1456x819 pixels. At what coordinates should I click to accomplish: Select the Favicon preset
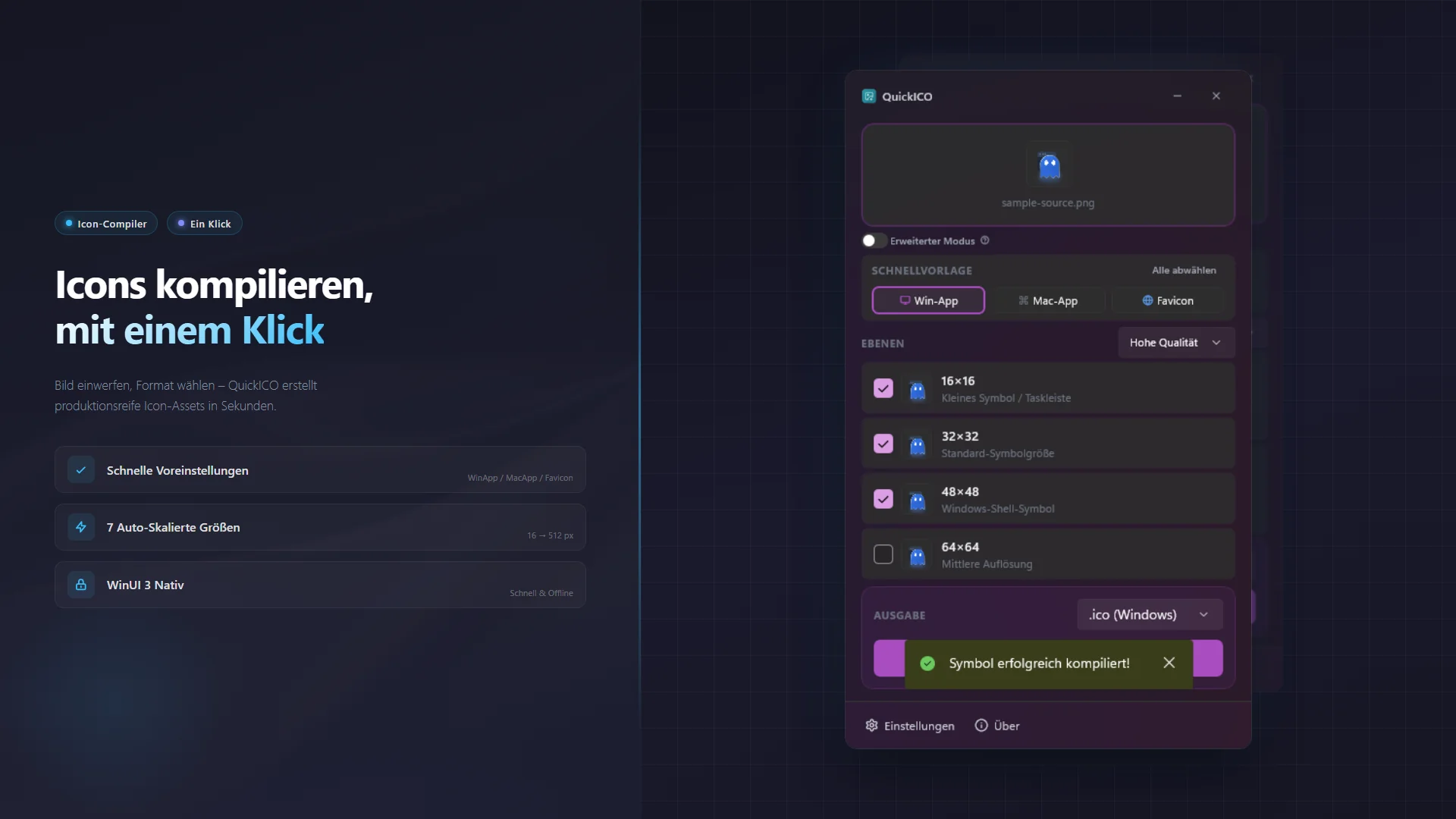1168,300
